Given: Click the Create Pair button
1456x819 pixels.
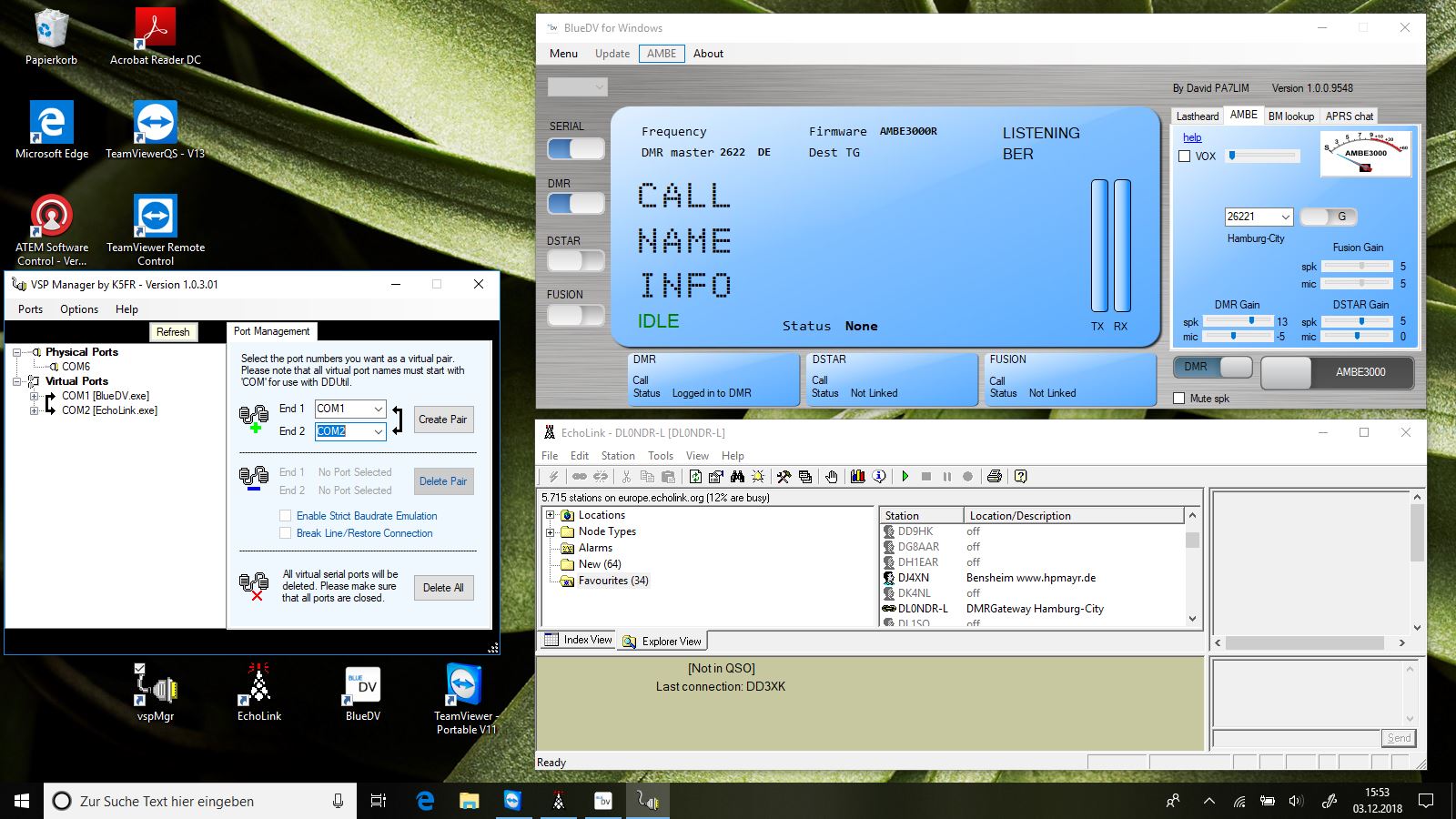Looking at the screenshot, I should [443, 420].
